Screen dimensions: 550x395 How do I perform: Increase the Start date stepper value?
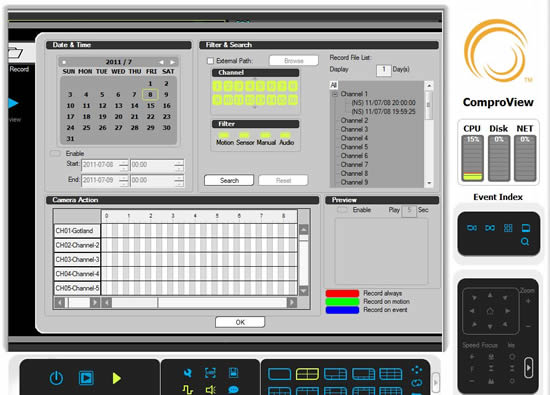click(123, 162)
